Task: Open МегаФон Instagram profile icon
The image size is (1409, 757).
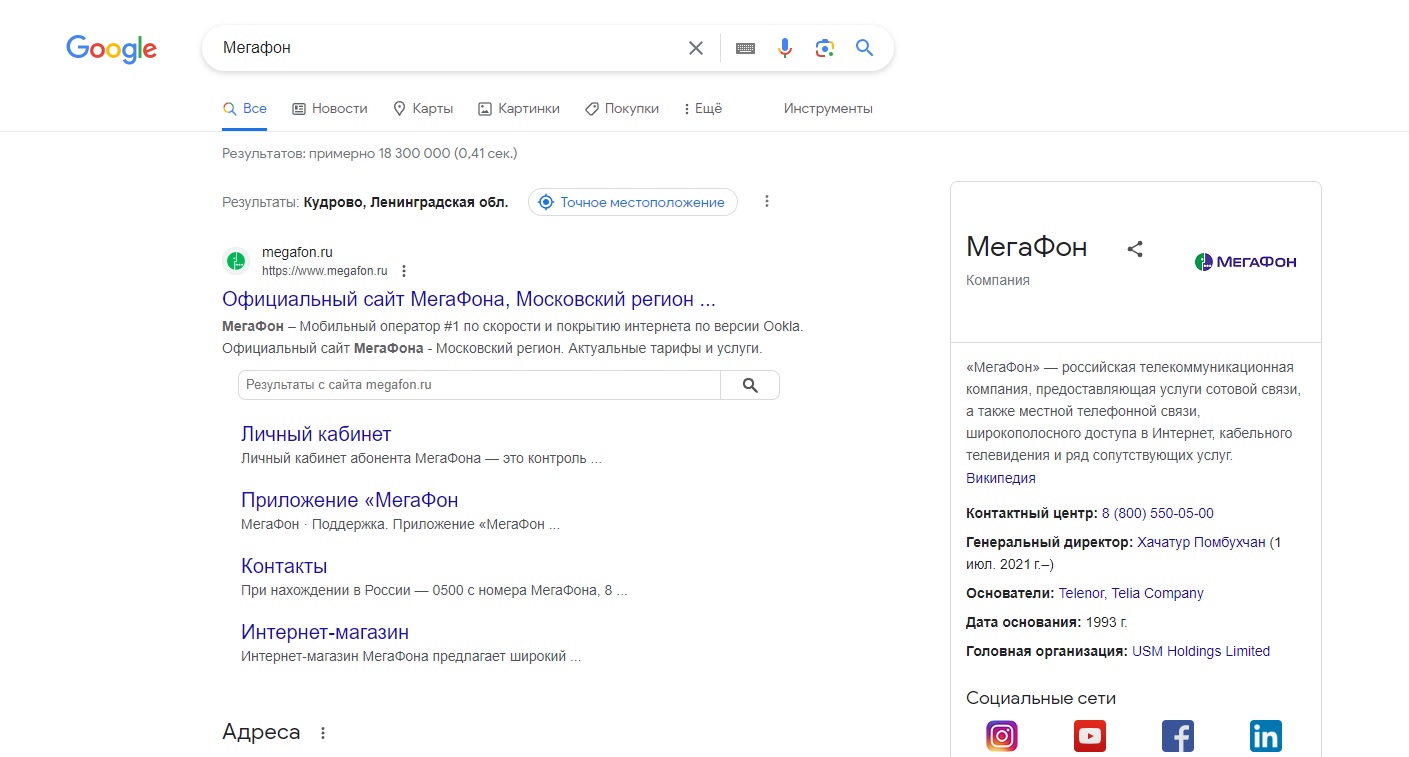Action: pyautogui.click(x=1002, y=736)
